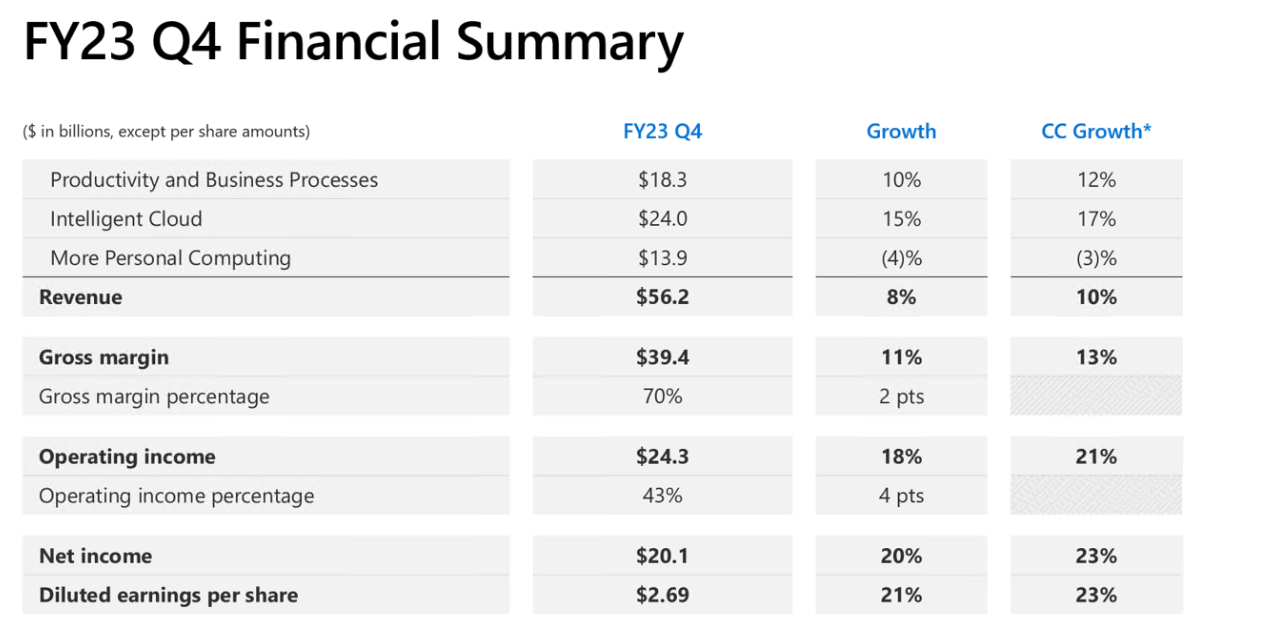This screenshot has width=1261, height=635.
Task: Click the Net income row label
Action: (95, 556)
